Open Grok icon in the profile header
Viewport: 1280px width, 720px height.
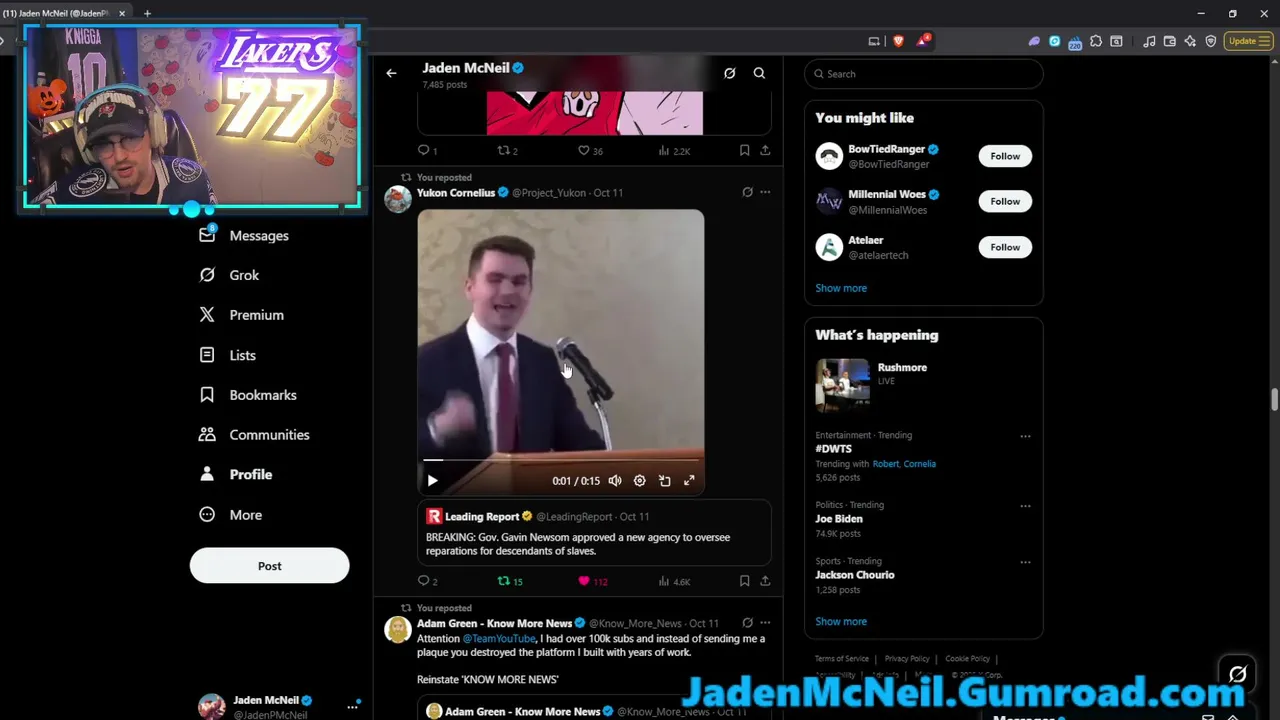pos(729,73)
